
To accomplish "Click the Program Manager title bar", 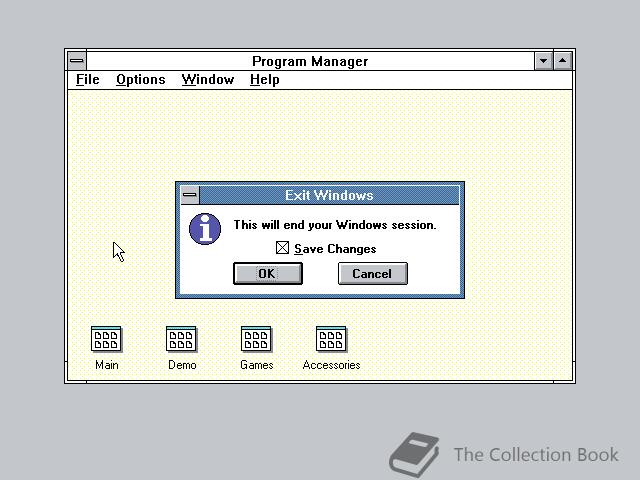I will (310, 61).
